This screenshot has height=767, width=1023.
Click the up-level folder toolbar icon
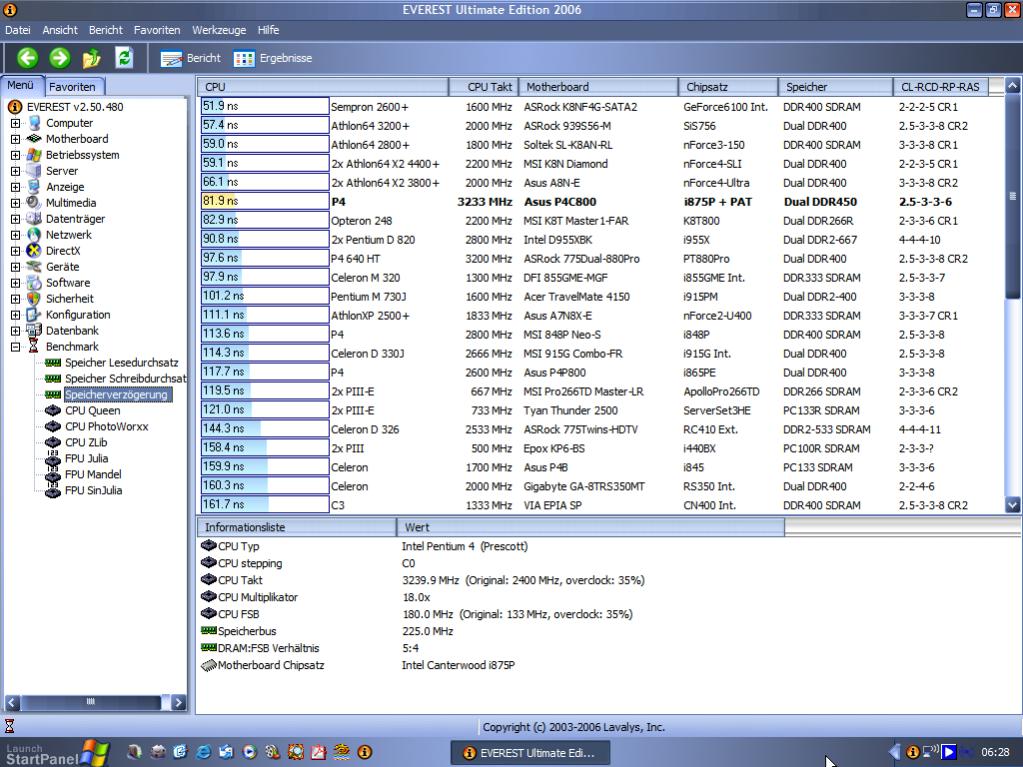coord(91,58)
